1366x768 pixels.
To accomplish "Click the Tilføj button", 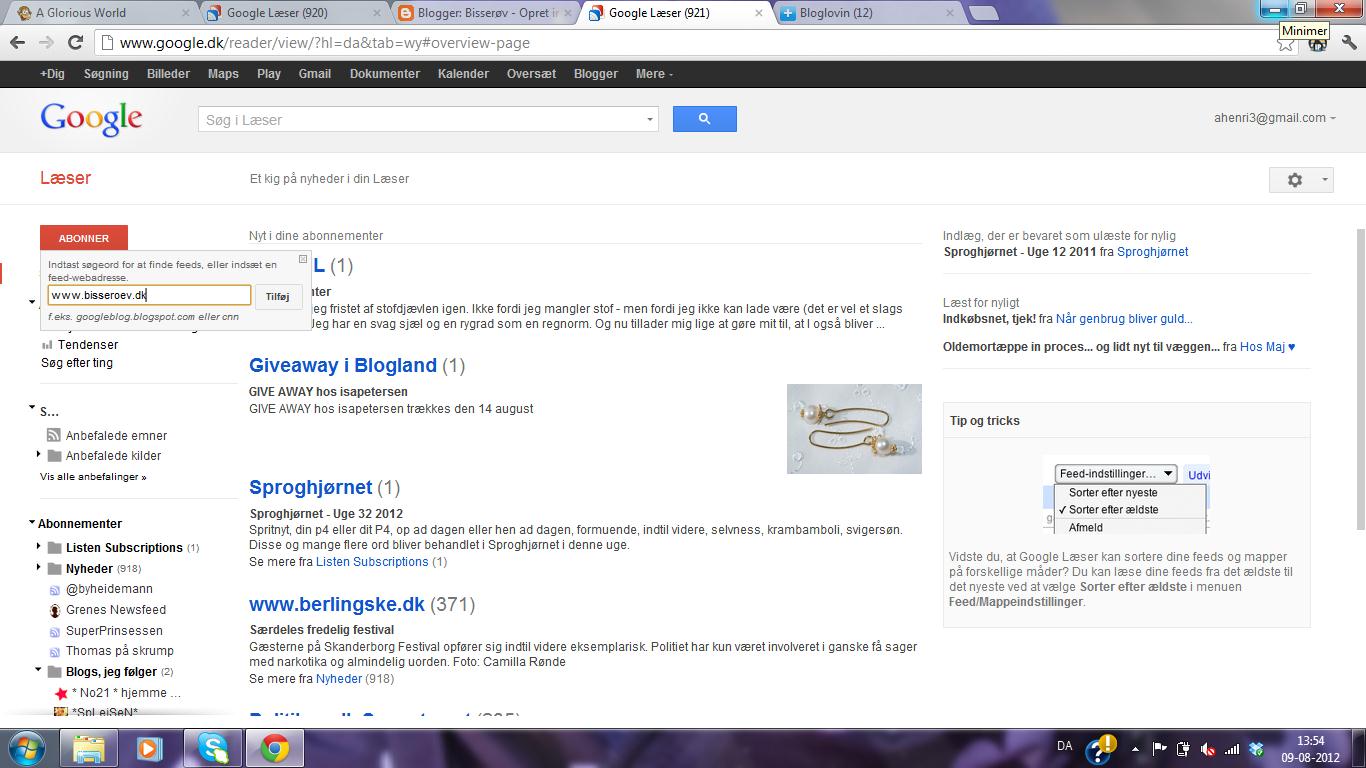I will [278, 296].
